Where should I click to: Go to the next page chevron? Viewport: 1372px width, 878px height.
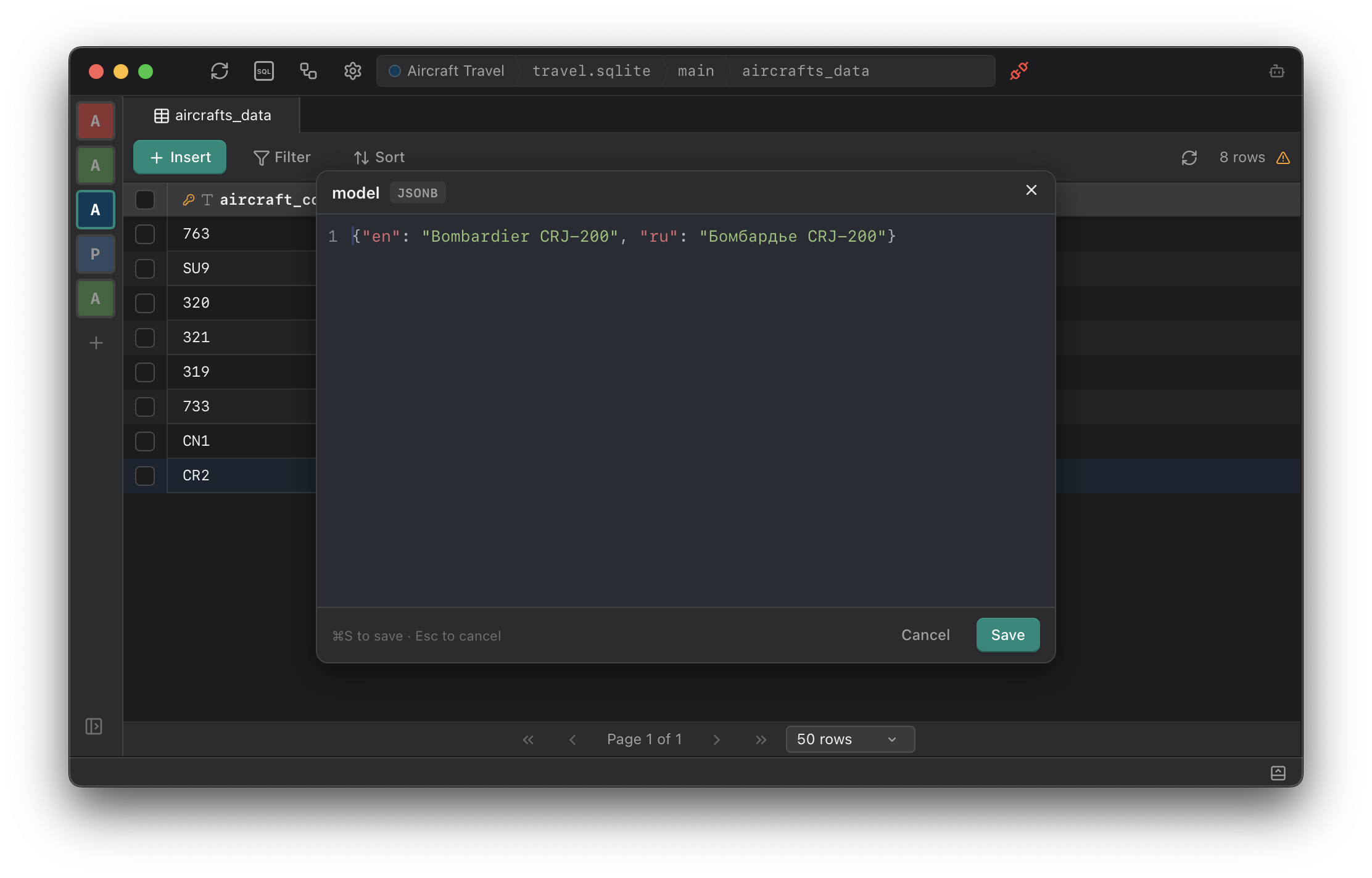(x=716, y=739)
